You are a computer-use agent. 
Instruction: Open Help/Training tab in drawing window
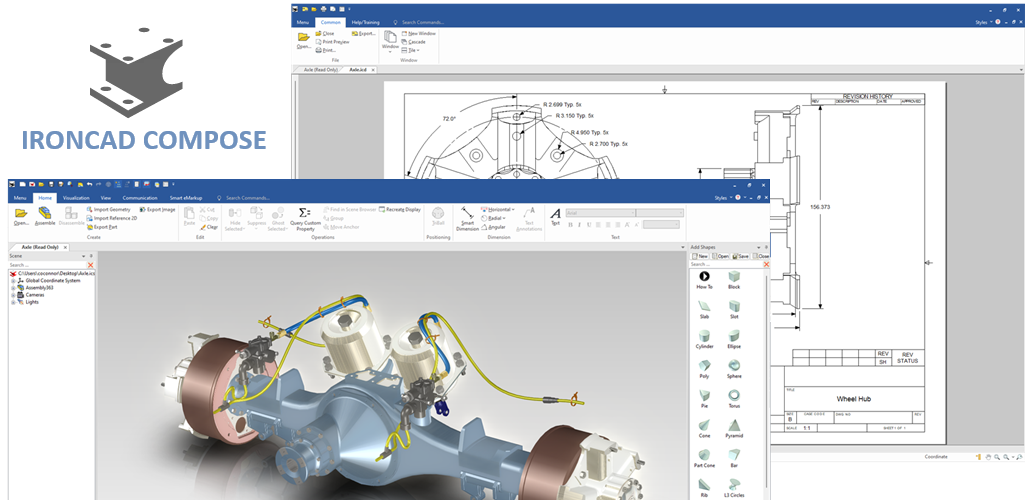pos(363,22)
